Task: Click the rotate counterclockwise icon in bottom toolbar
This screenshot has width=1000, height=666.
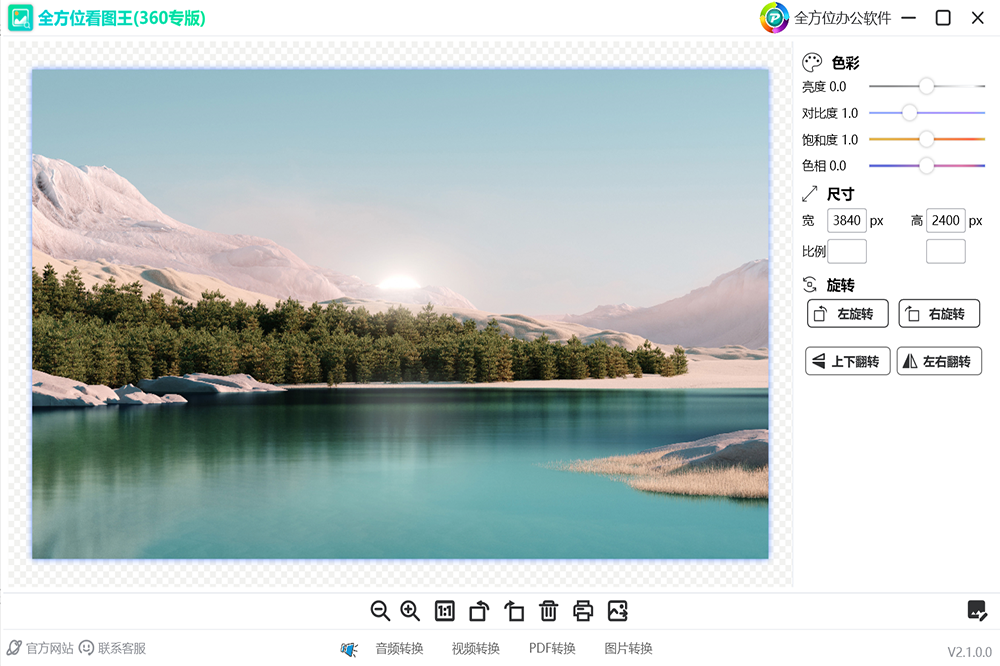Action: (x=514, y=611)
